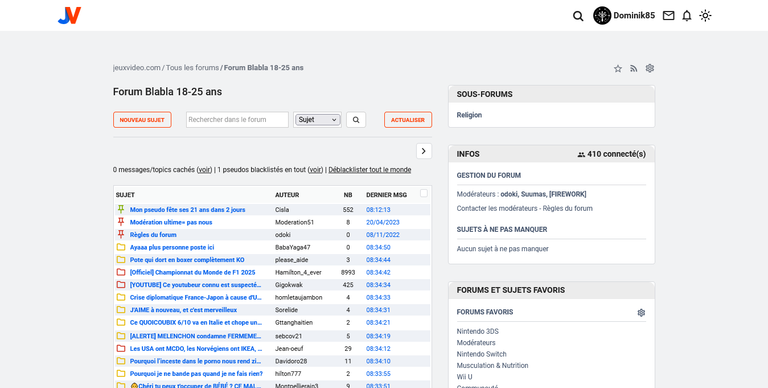Click folder icon of ALERTE MELENCHON topic
The image size is (768, 388).
click(121, 336)
